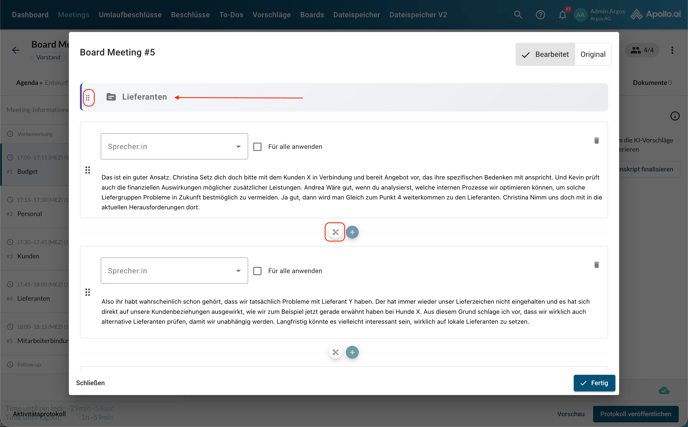The width and height of the screenshot is (688, 427).
Task: Go to the Dashboard tab
Action: (30, 15)
